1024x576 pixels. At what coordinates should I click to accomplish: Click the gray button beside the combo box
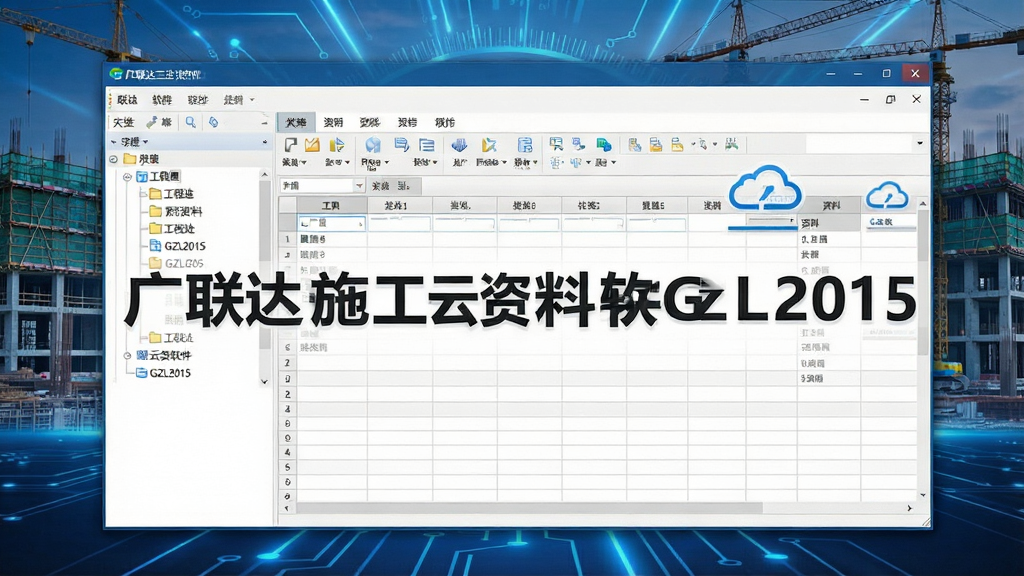393,186
